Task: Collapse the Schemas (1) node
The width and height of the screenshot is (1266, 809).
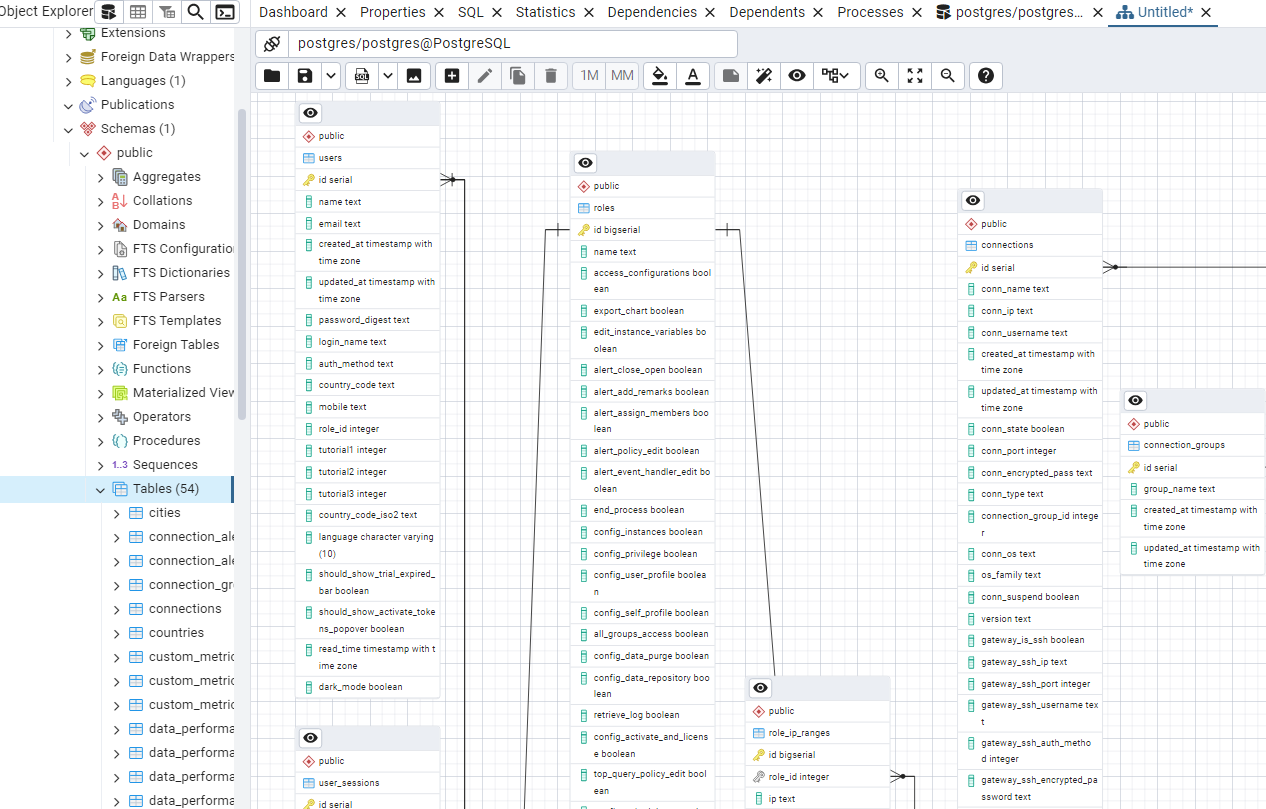Action: click(69, 129)
